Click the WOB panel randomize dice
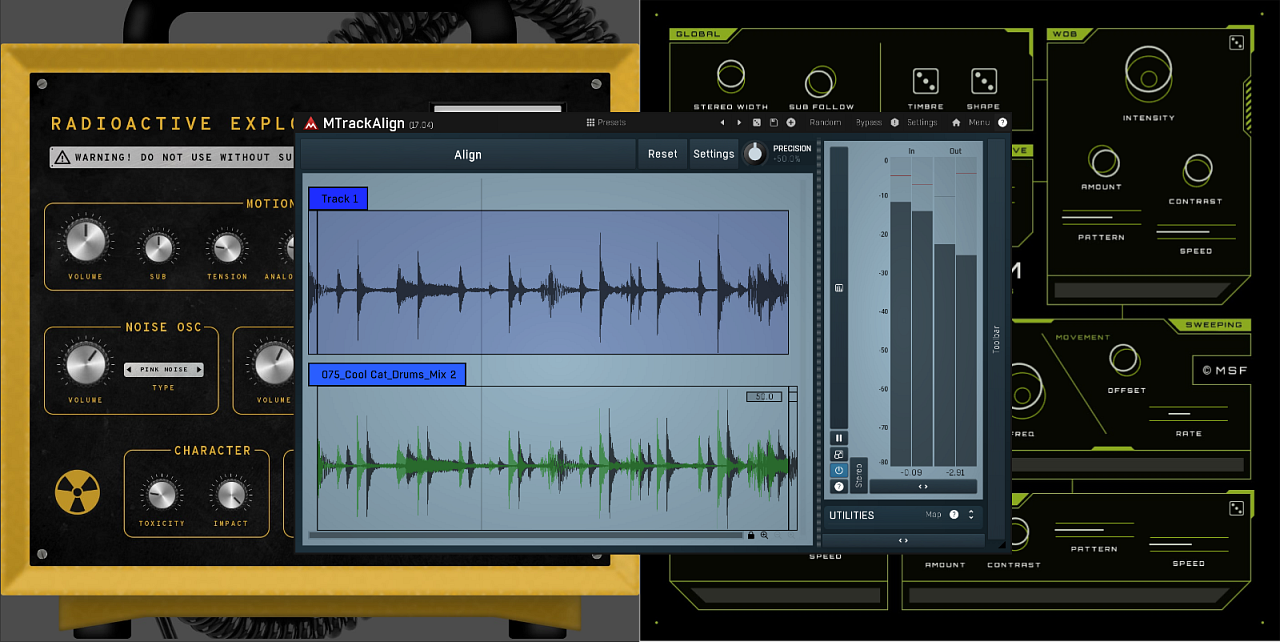The height and width of the screenshot is (642, 1280). [1237, 42]
